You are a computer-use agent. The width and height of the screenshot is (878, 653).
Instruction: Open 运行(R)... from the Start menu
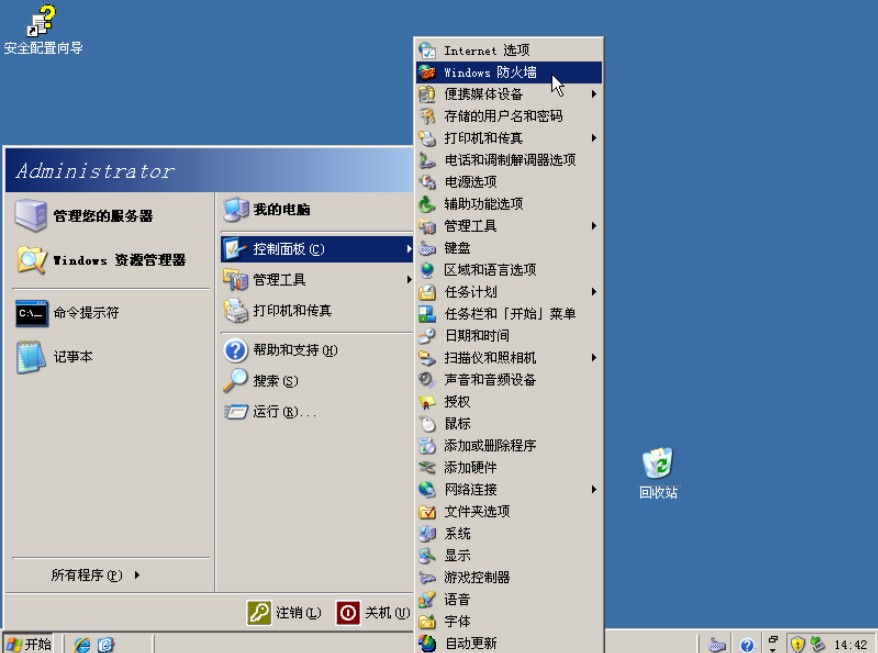pos(316,412)
